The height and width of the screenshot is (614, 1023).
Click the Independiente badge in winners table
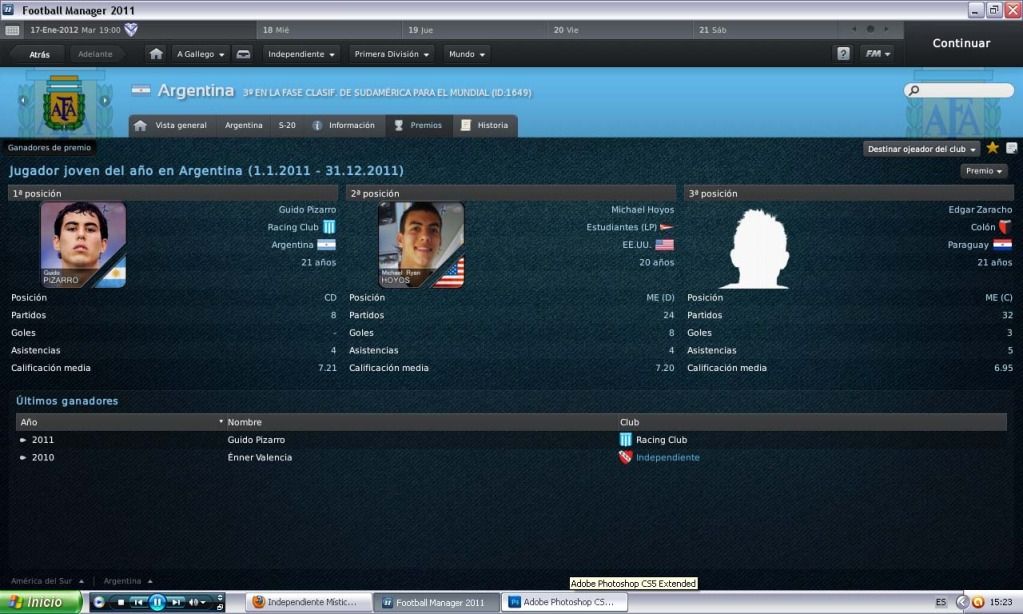[x=625, y=457]
